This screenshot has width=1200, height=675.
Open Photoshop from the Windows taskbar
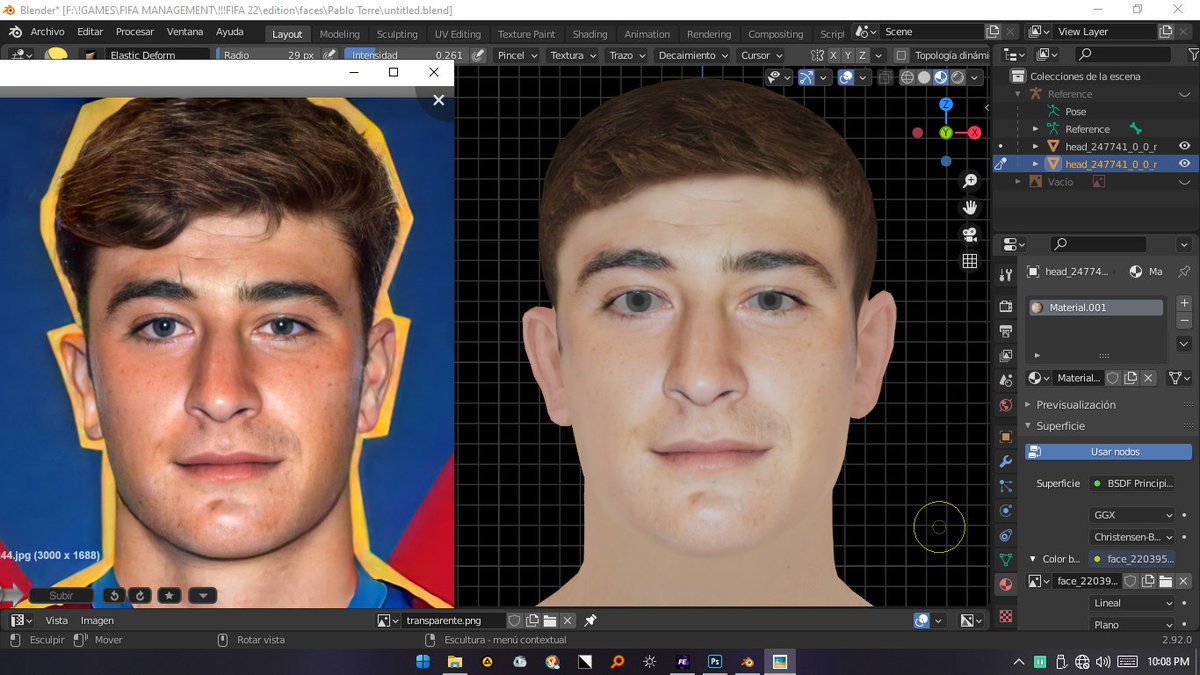(x=715, y=662)
